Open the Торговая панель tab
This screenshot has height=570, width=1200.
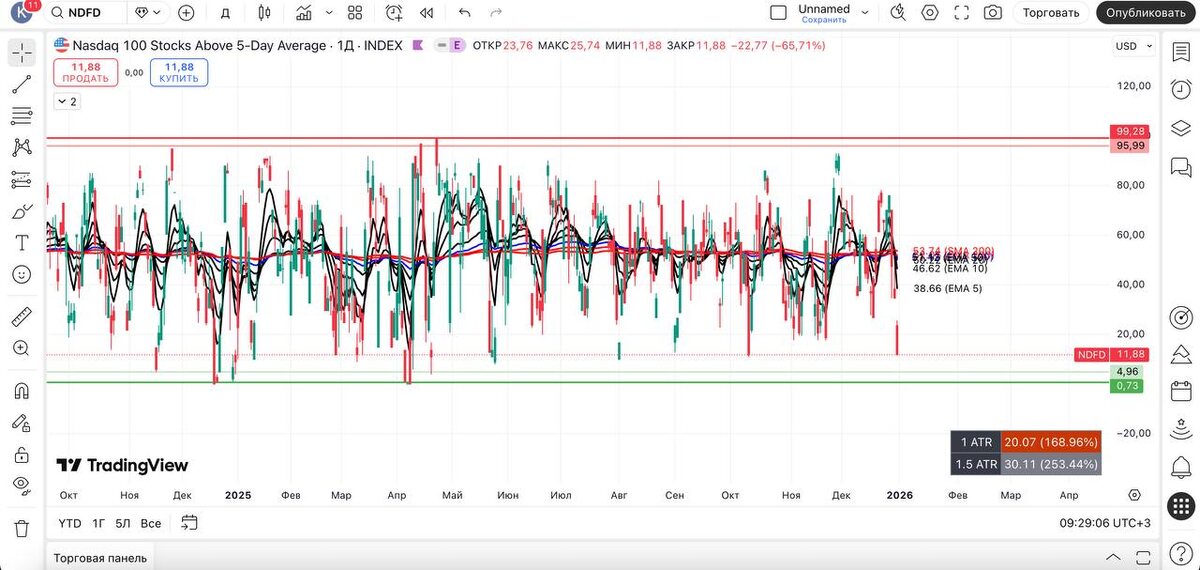tap(100, 558)
